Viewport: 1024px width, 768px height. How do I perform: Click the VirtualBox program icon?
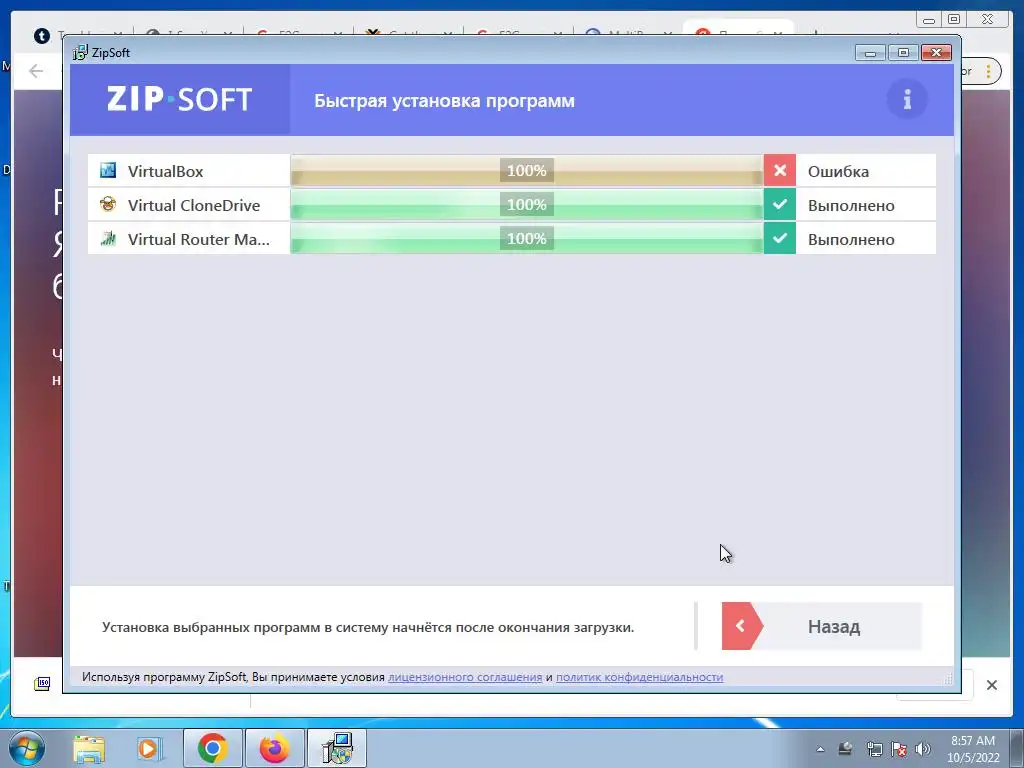tap(108, 170)
